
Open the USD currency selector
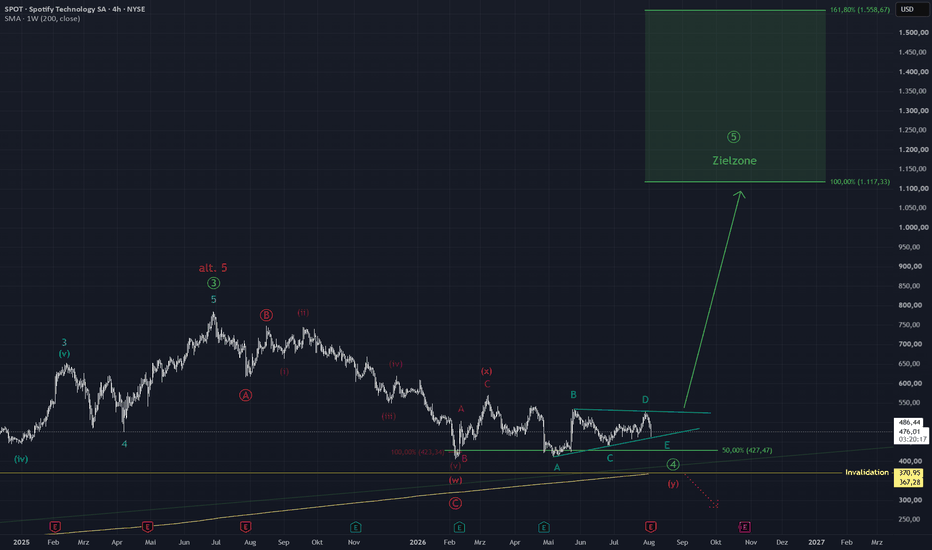[x=907, y=9]
